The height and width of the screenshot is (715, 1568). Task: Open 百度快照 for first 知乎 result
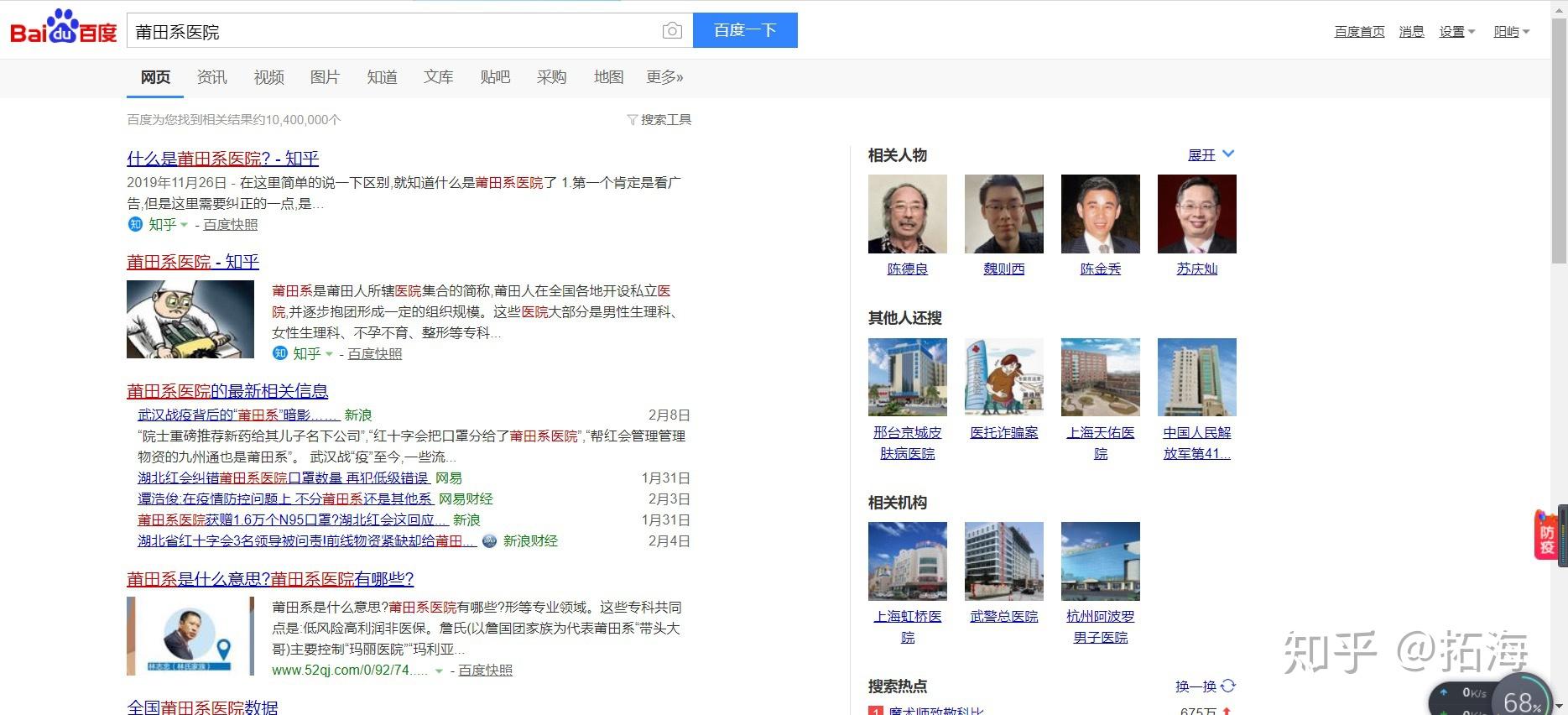pos(231,225)
